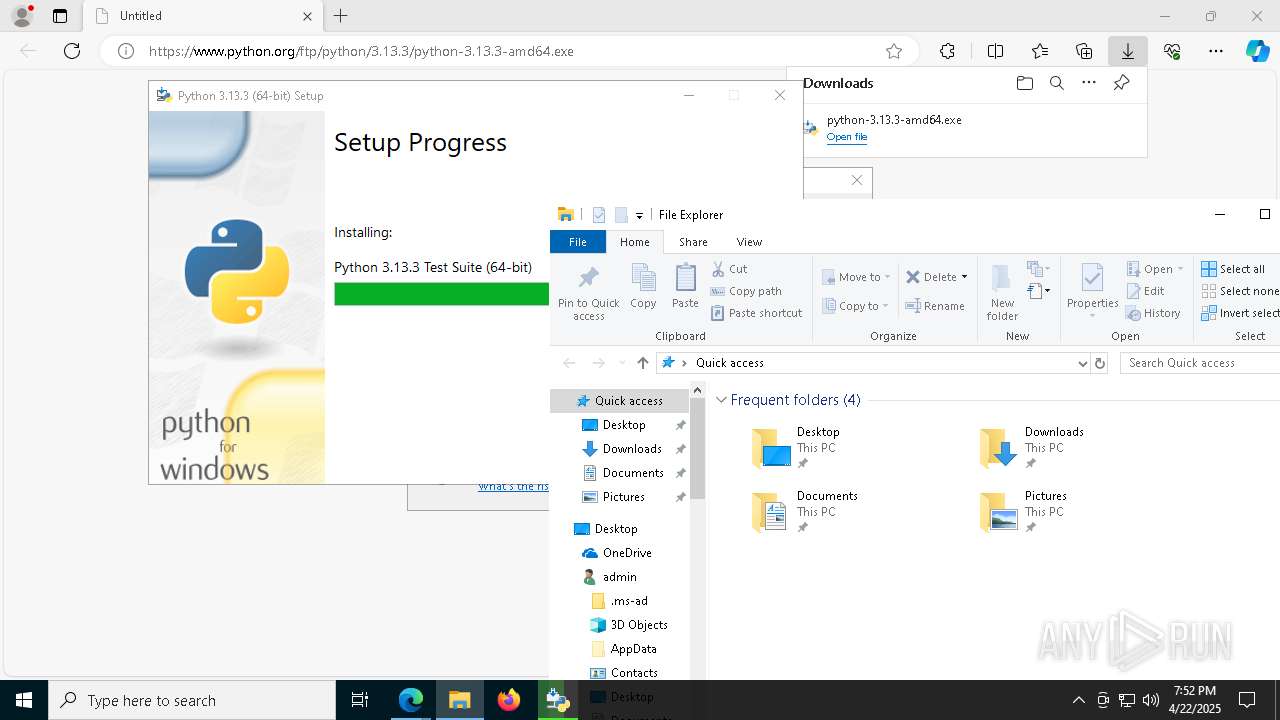Click the Edge address bar URL
Viewport: 1280px width, 720px height.
tap(361, 51)
